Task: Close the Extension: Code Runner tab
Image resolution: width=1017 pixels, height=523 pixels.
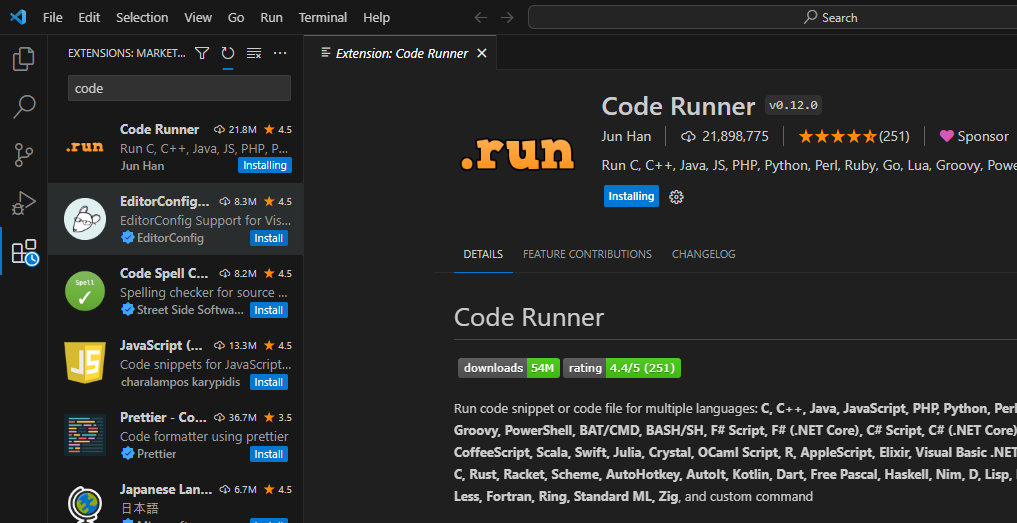Action: [x=482, y=53]
